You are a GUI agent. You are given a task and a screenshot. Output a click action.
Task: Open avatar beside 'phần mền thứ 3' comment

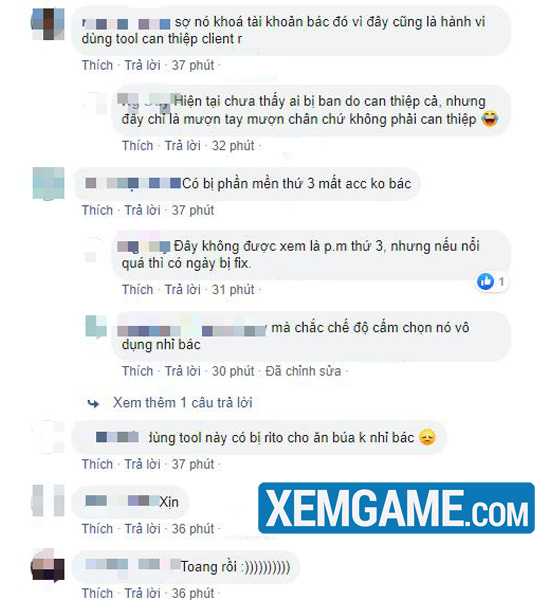tap(48, 183)
